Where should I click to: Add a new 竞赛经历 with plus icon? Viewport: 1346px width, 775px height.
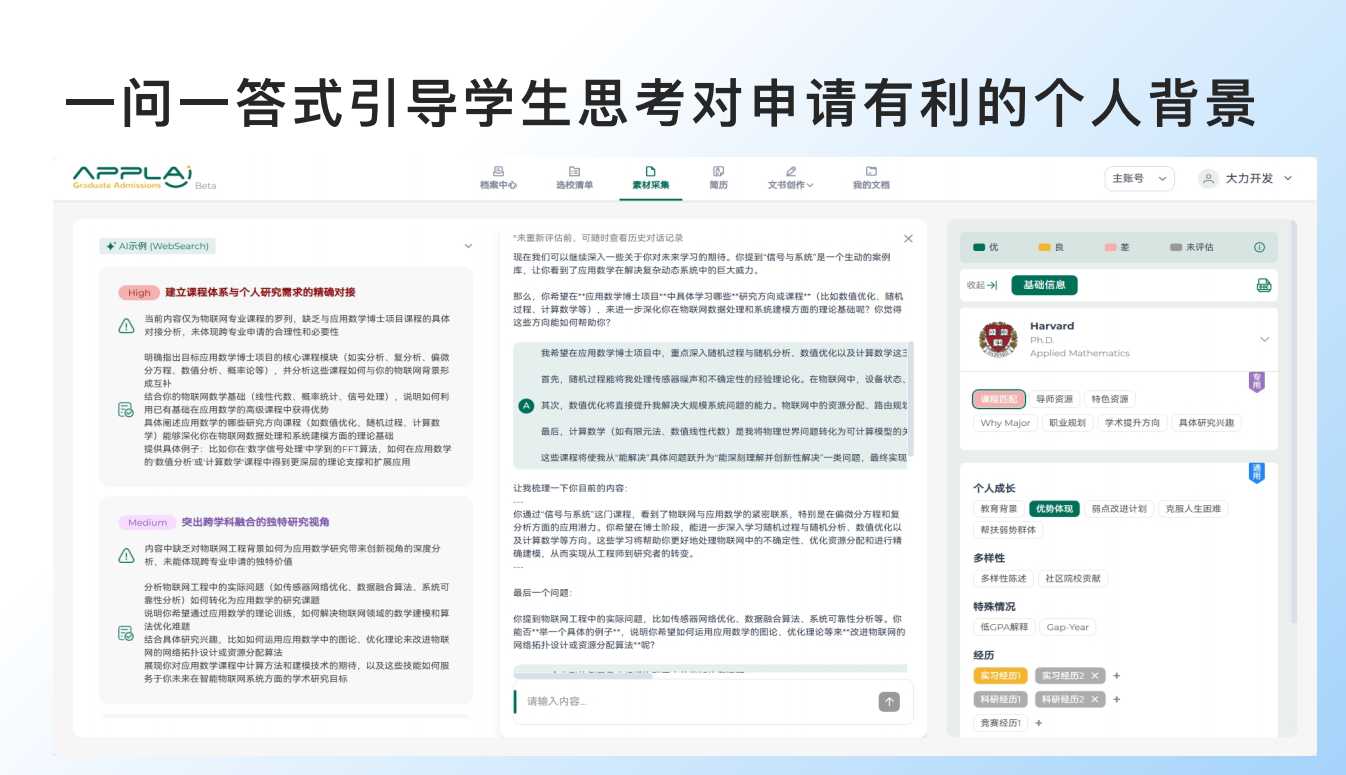click(x=1039, y=723)
